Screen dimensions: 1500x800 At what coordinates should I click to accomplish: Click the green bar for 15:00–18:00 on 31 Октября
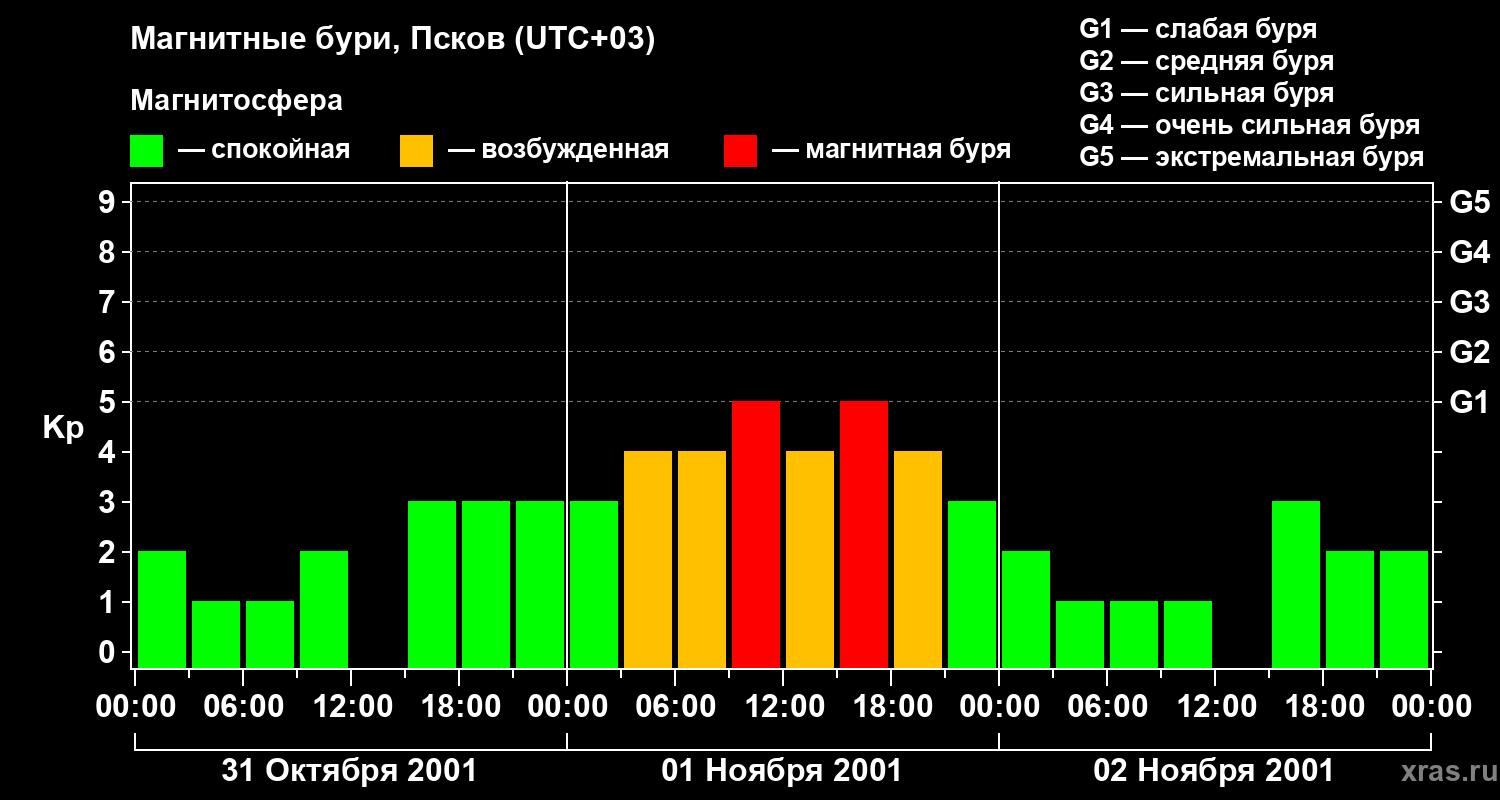click(x=432, y=584)
